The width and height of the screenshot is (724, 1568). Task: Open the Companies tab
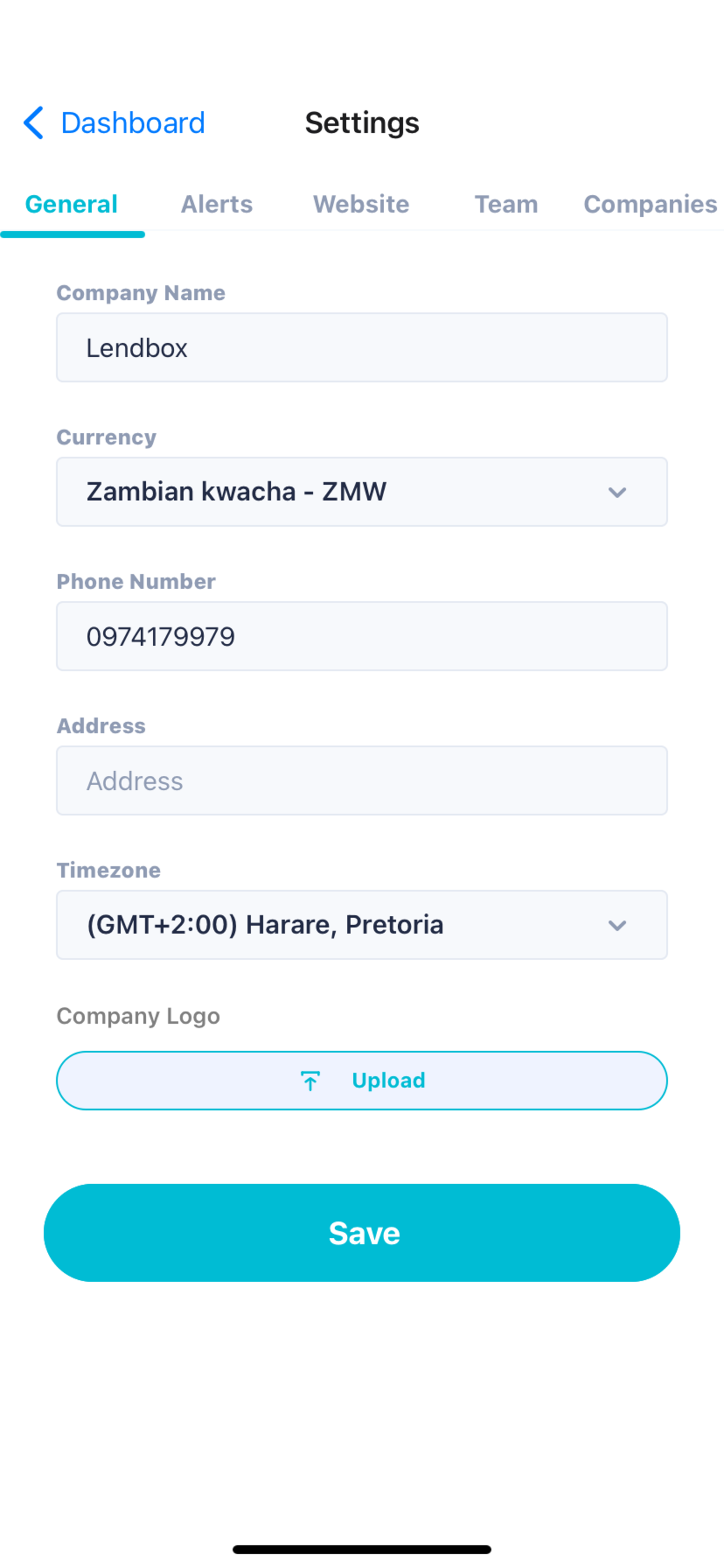tap(651, 205)
